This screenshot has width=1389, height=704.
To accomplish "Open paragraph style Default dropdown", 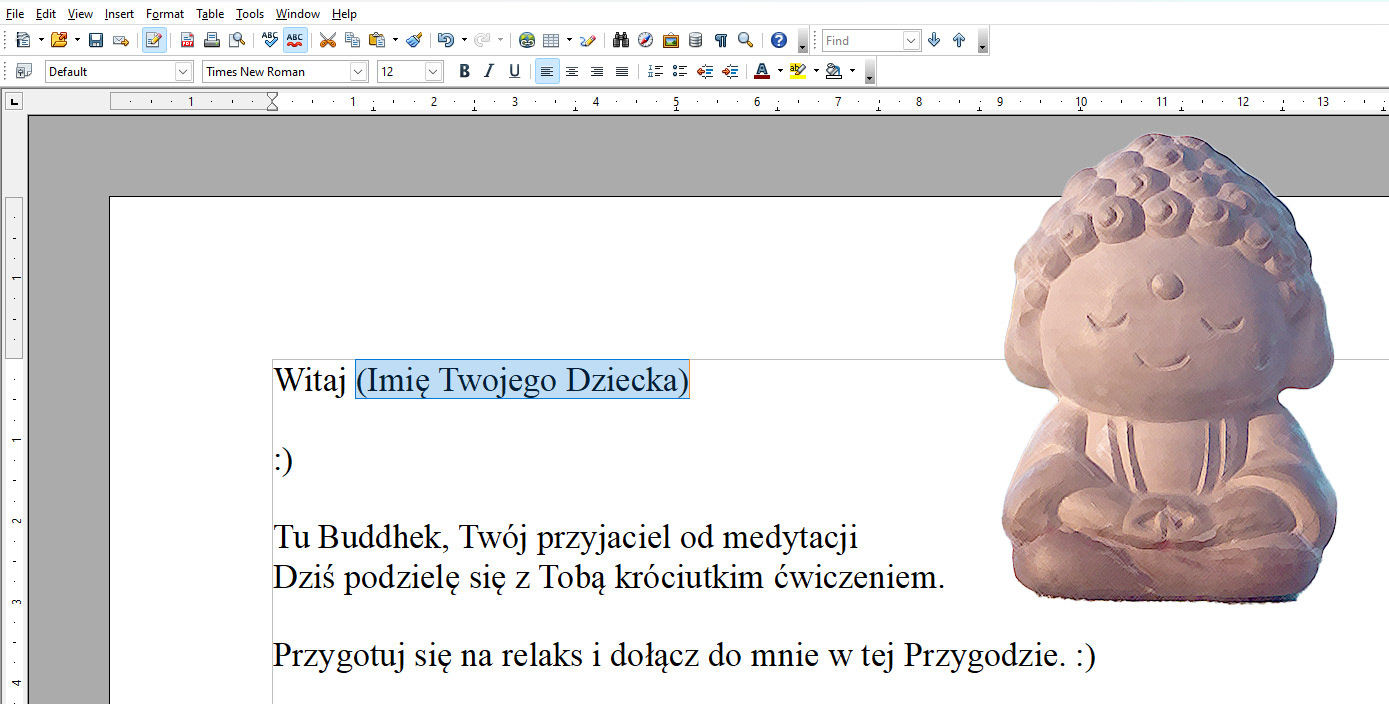I will click(x=184, y=71).
